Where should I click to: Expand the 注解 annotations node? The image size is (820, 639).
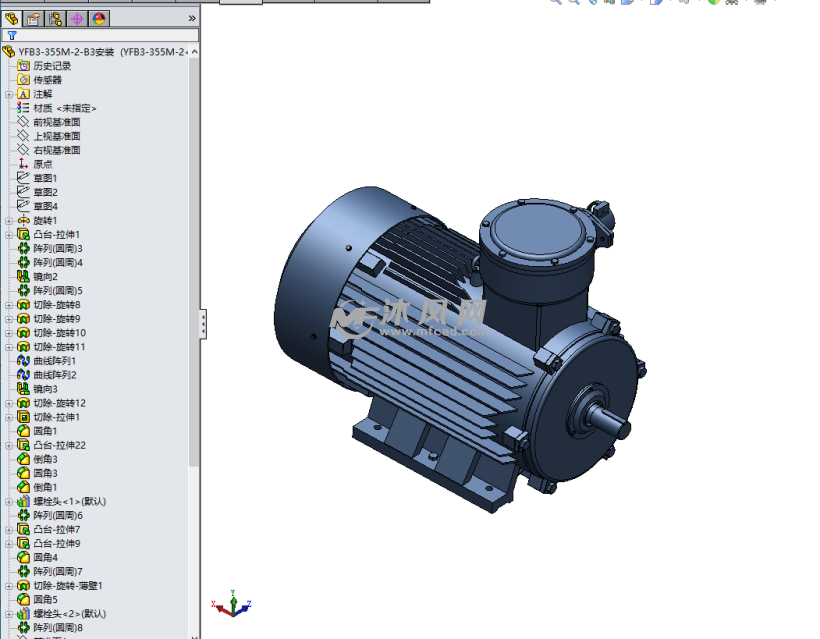coord(9,94)
